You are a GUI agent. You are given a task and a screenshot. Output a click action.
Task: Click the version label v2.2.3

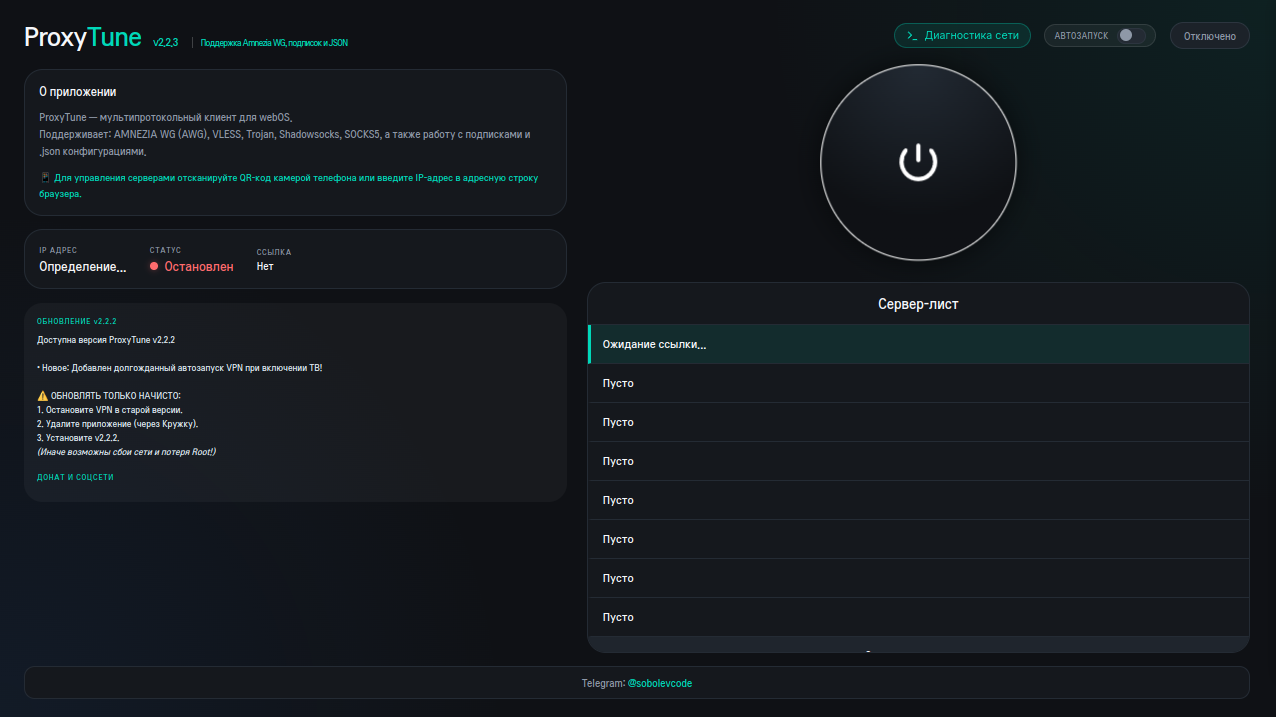point(165,43)
